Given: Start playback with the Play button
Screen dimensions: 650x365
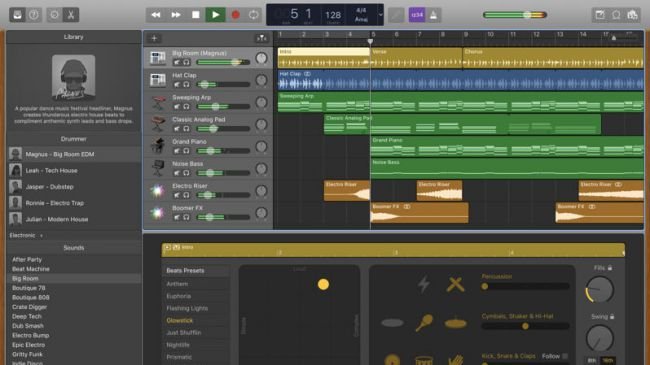Looking at the screenshot, I should point(216,15).
